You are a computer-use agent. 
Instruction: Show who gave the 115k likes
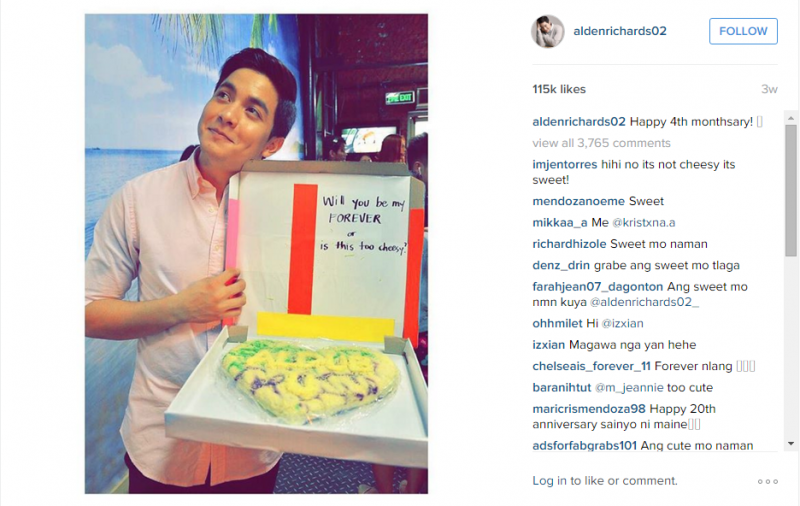pos(559,89)
